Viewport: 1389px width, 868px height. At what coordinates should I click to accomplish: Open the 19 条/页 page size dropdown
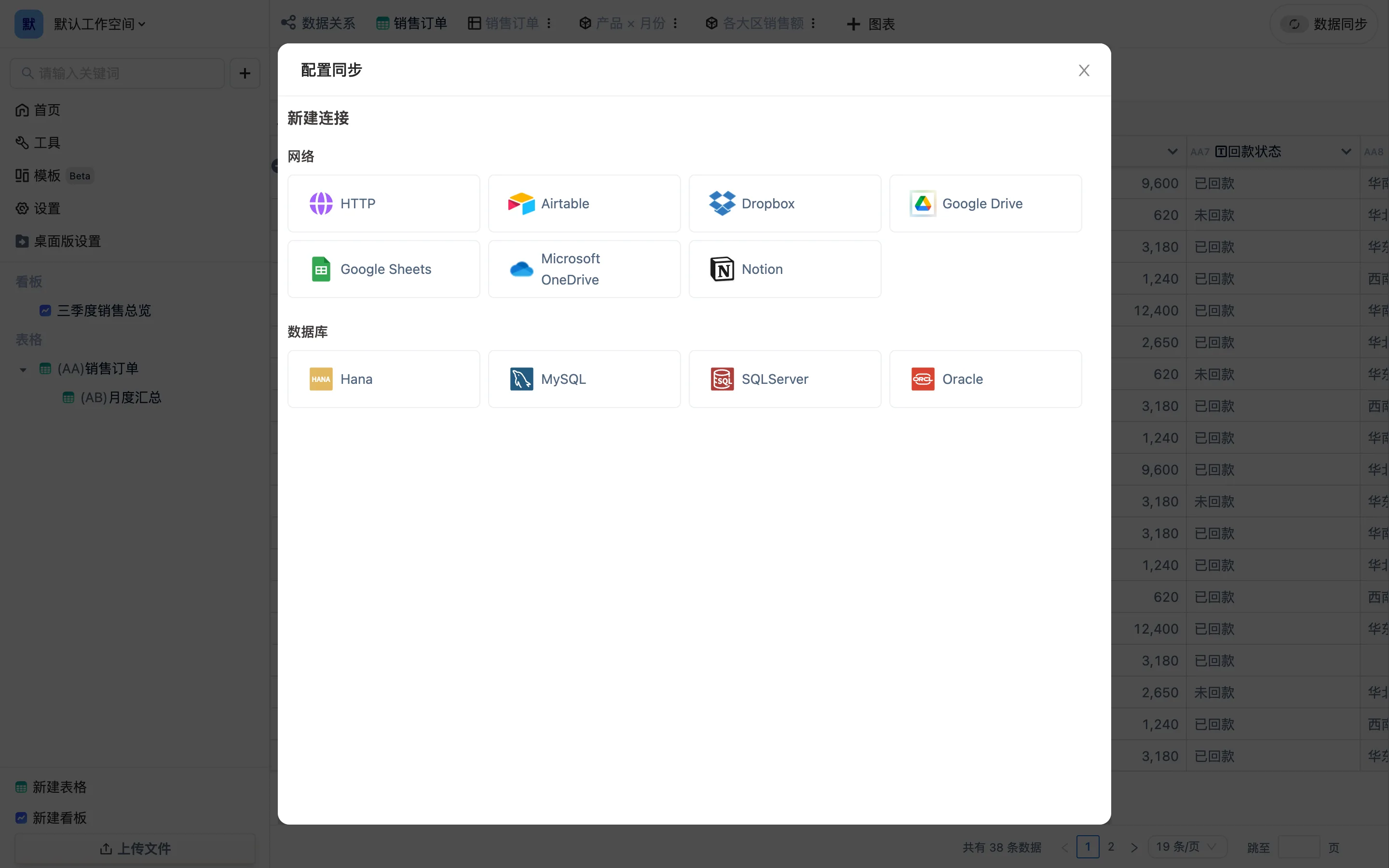(1187, 847)
